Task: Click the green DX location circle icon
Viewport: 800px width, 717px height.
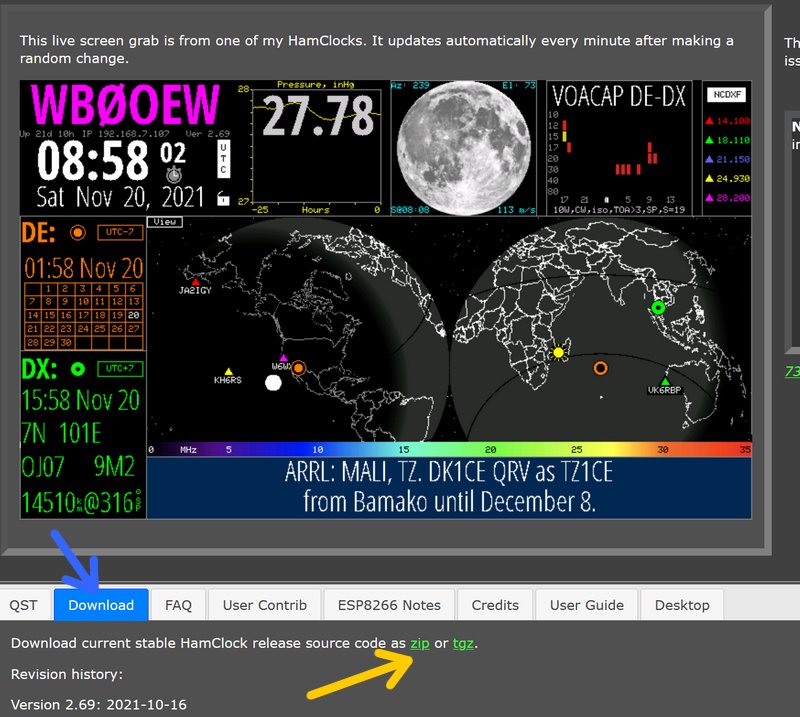Action: pos(78,369)
